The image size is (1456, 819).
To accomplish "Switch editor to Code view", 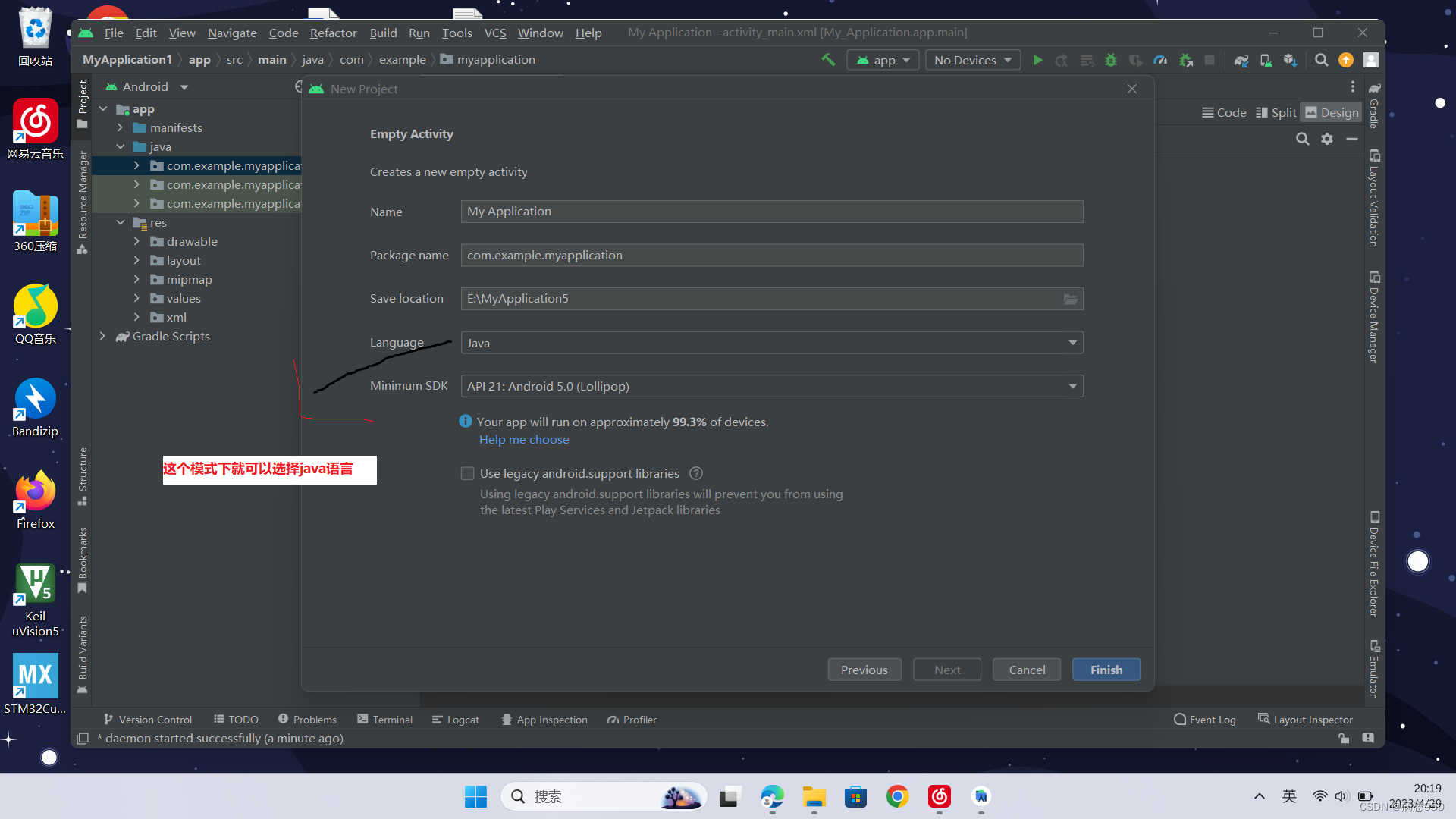I will (1224, 112).
